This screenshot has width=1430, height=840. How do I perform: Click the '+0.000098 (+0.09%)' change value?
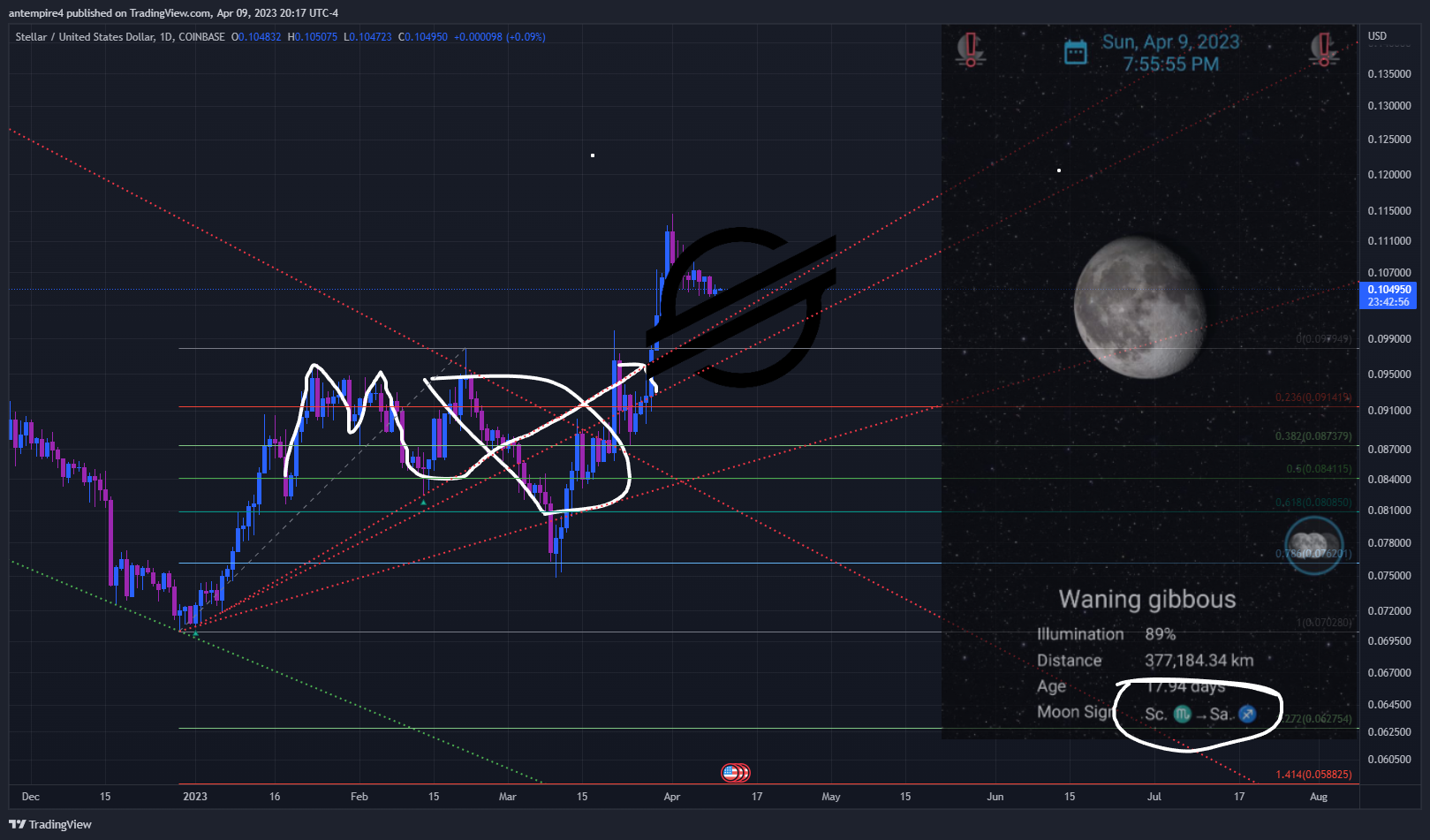[x=500, y=37]
